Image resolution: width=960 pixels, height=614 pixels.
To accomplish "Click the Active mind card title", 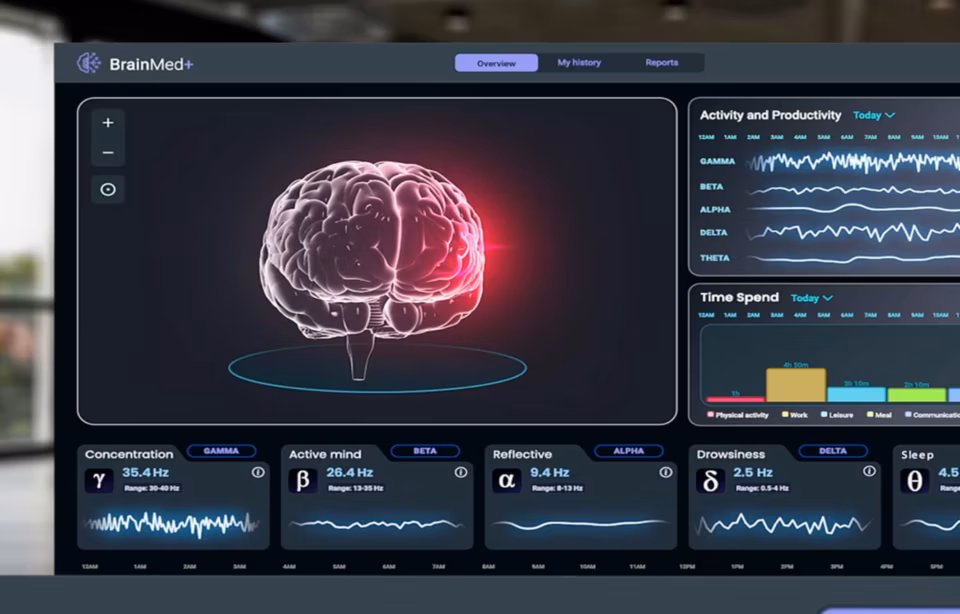I will pos(325,454).
